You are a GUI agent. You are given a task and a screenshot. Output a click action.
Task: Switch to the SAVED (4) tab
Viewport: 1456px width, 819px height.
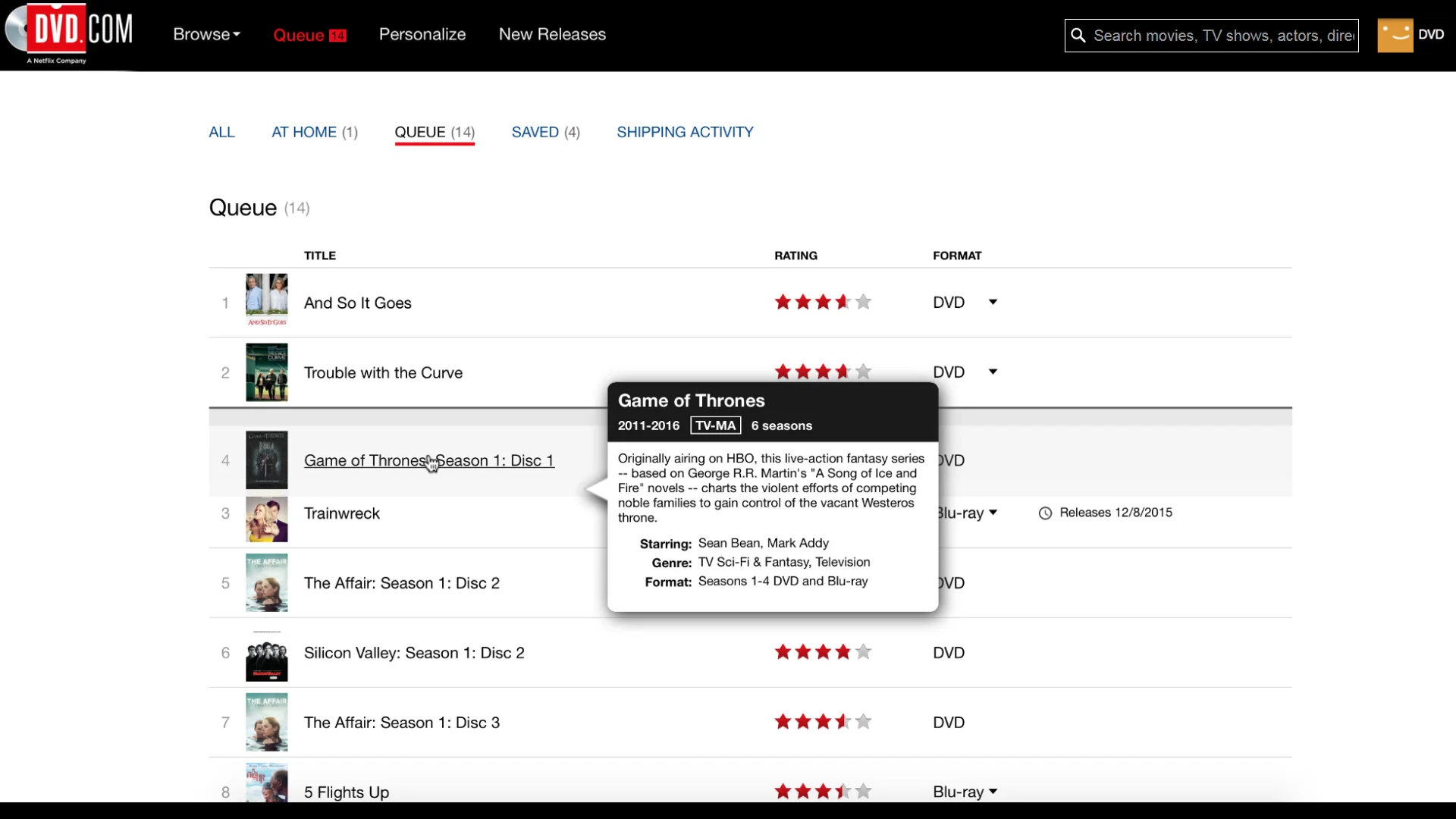(x=546, y=132)
